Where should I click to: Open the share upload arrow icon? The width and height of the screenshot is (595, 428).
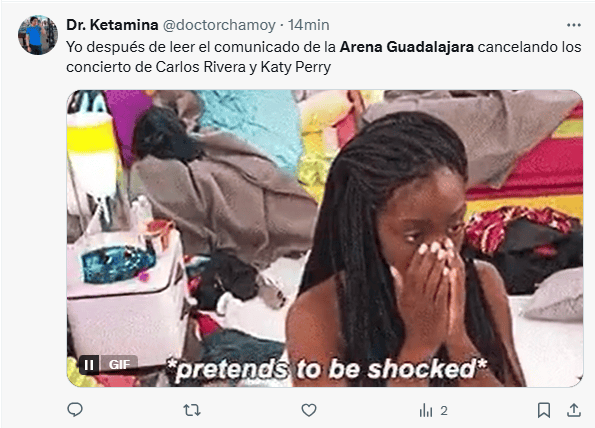[x=574, y=410]
